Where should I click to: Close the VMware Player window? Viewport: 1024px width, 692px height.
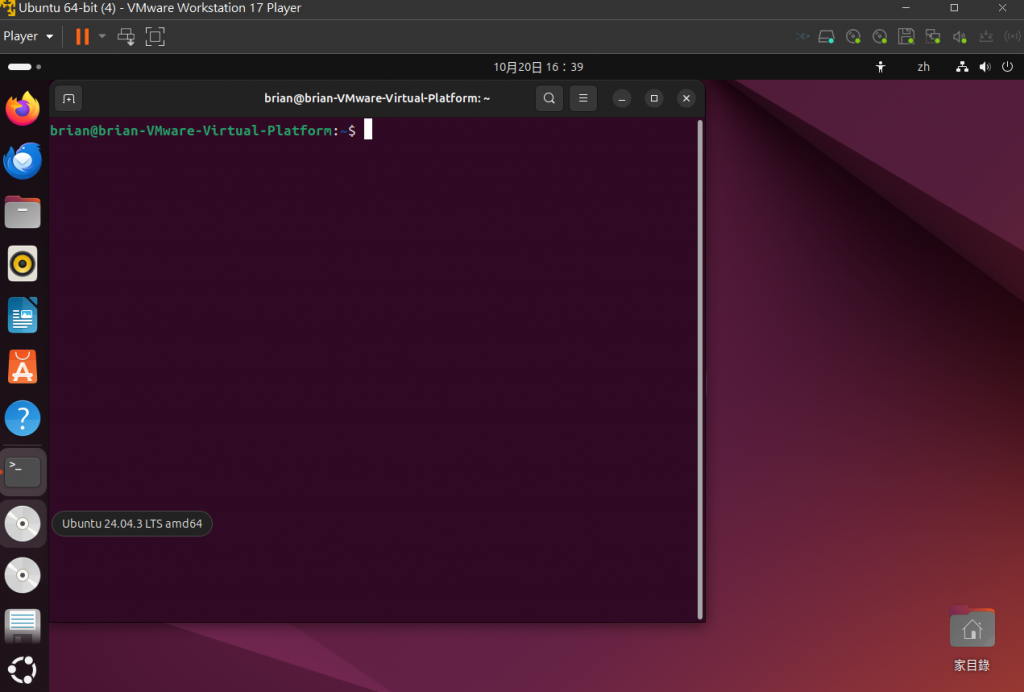pyautogui.click(x=1002, y=8)
